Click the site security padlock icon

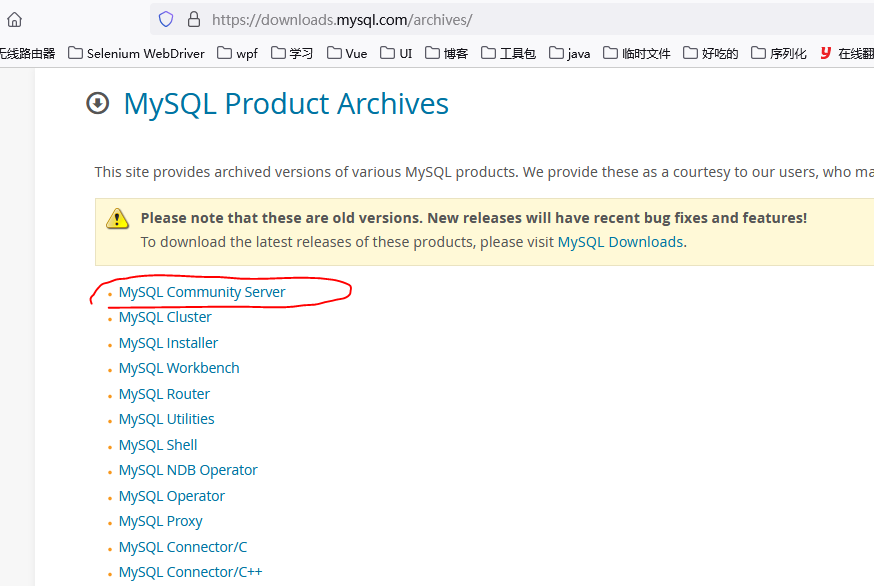193,19
